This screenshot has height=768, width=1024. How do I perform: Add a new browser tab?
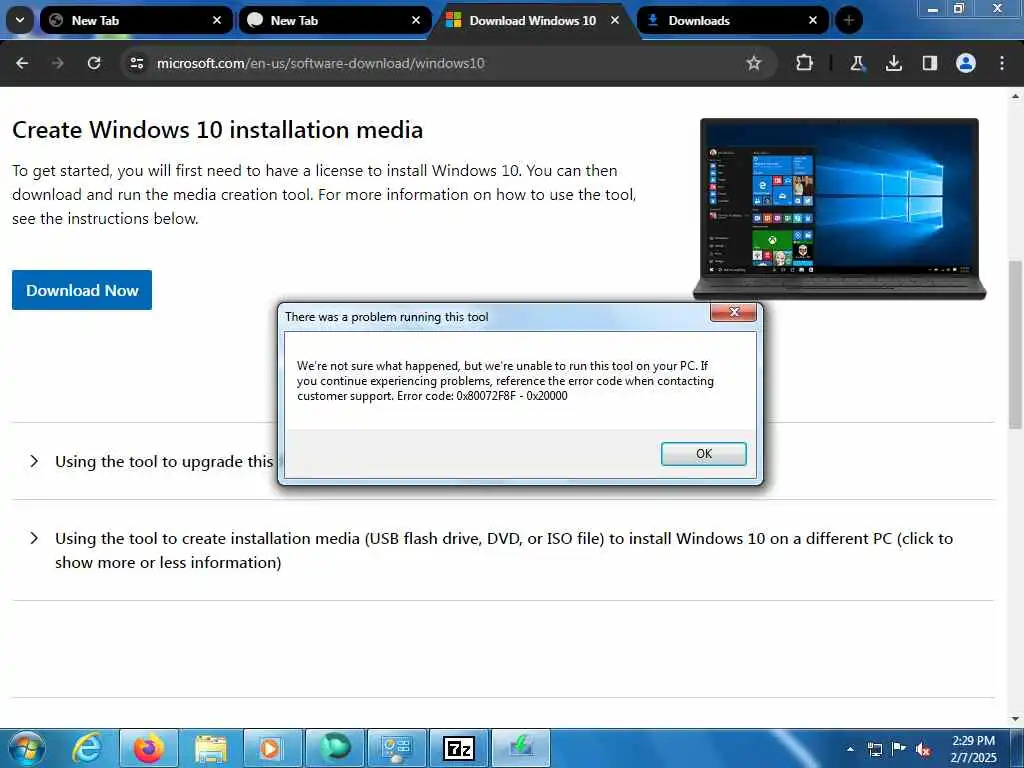[848, 20]
